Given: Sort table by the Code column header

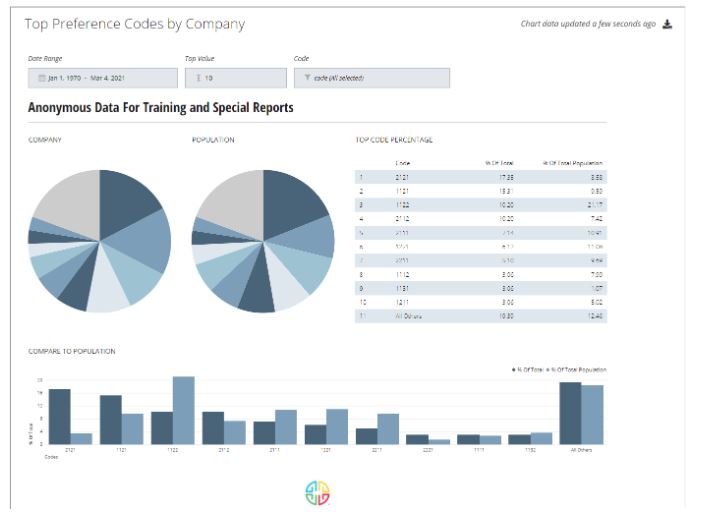Looking at the screenshot, I should point(402,162).
